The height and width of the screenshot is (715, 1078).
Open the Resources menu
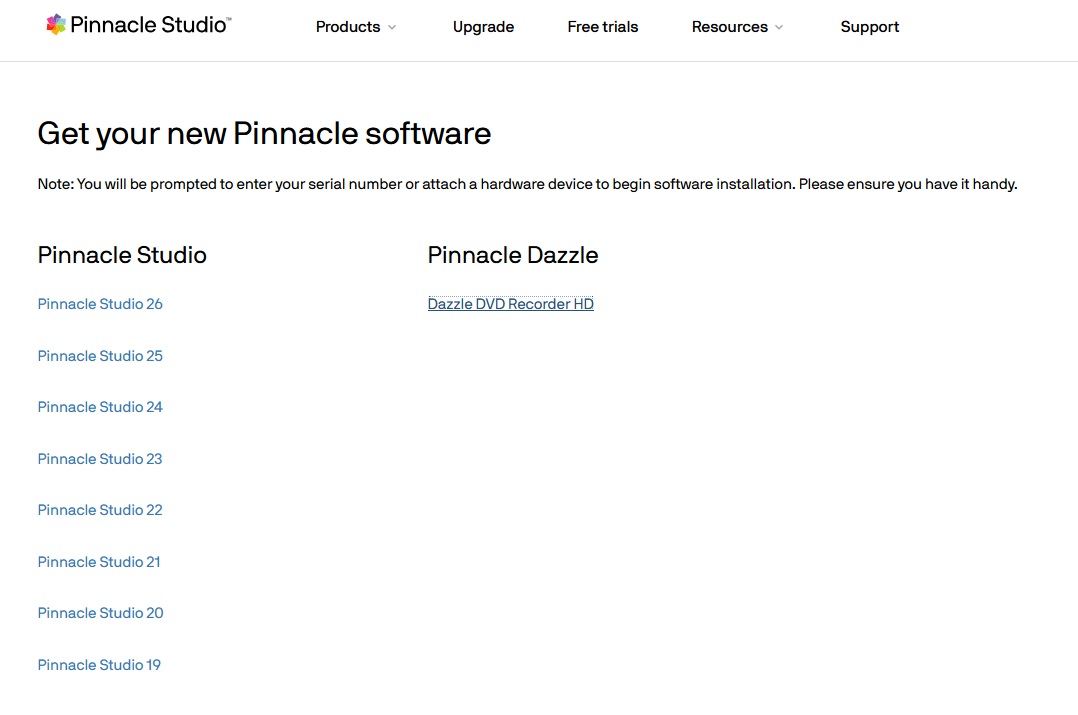pyautogui.click(x=729, y=27)
